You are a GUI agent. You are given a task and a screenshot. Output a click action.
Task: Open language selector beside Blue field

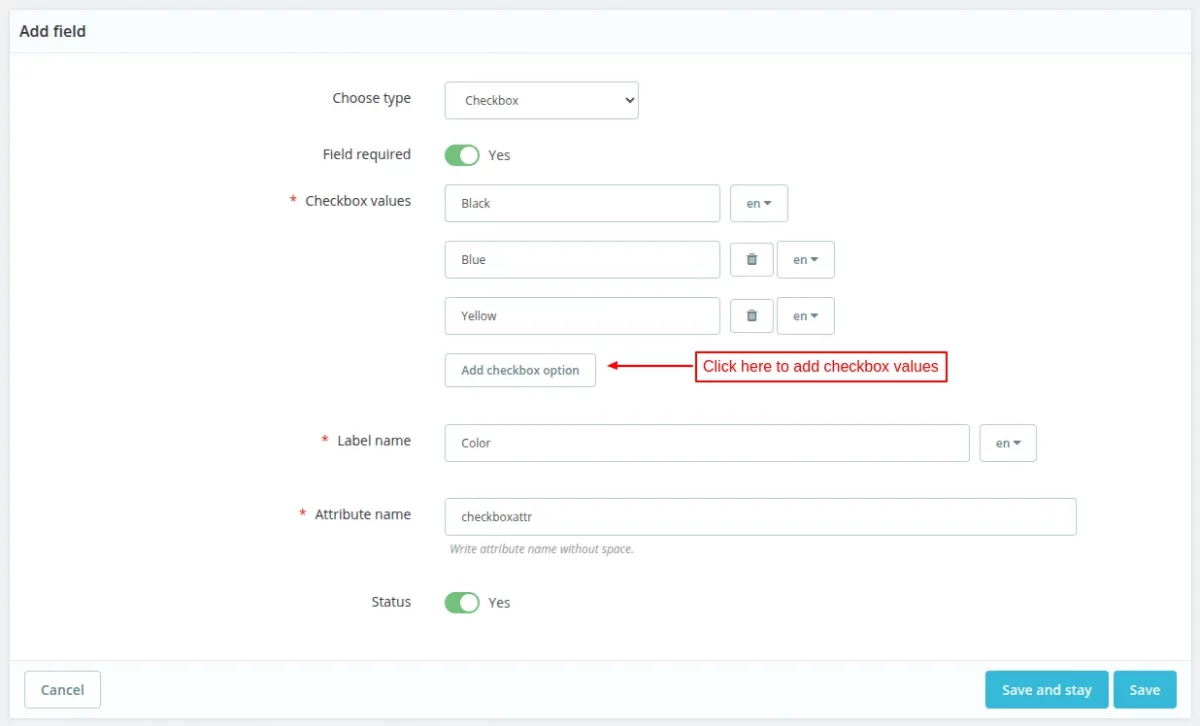coord(806,259)
